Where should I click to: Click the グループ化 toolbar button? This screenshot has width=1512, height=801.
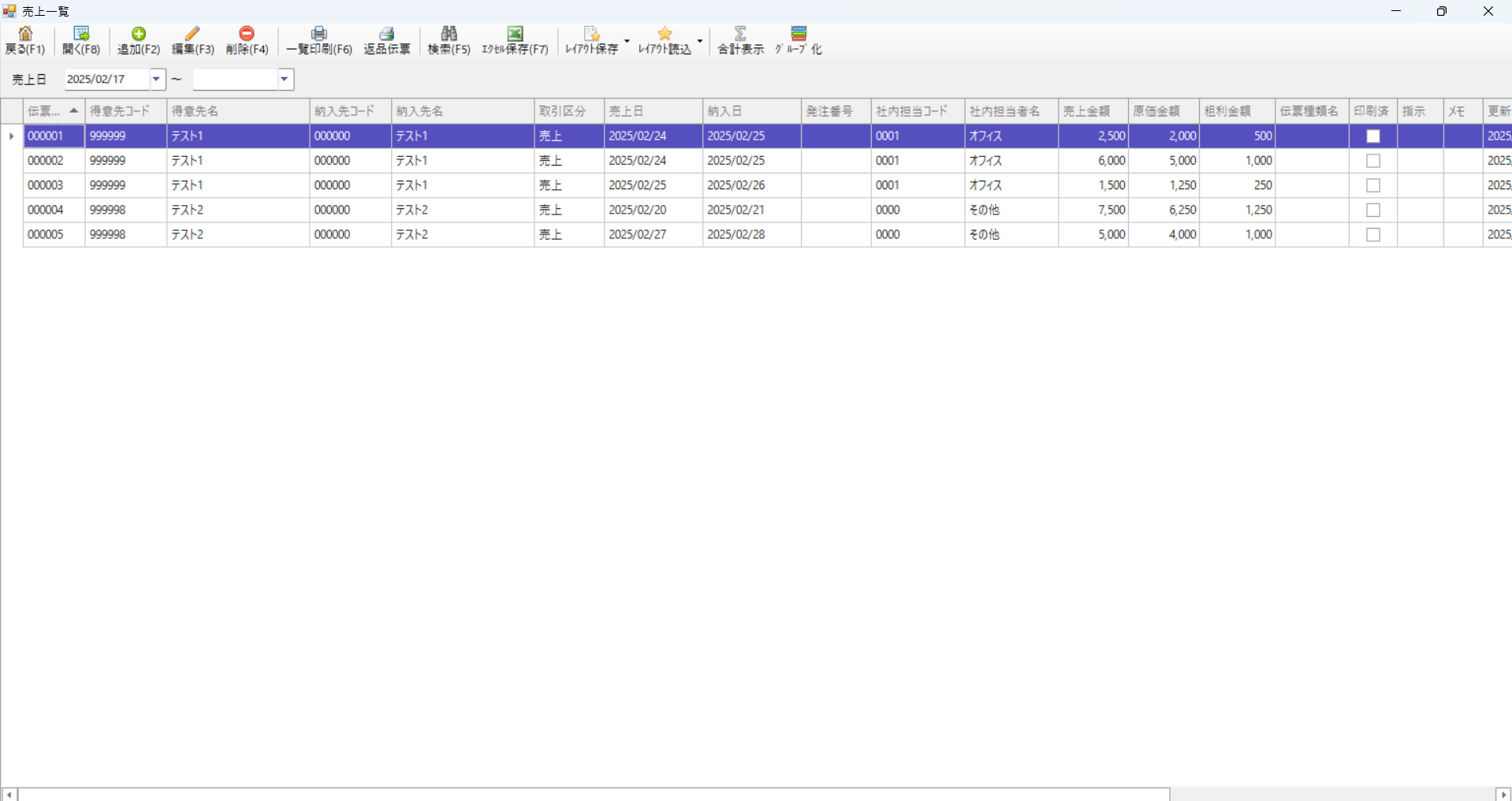click(x=798, y=41)
